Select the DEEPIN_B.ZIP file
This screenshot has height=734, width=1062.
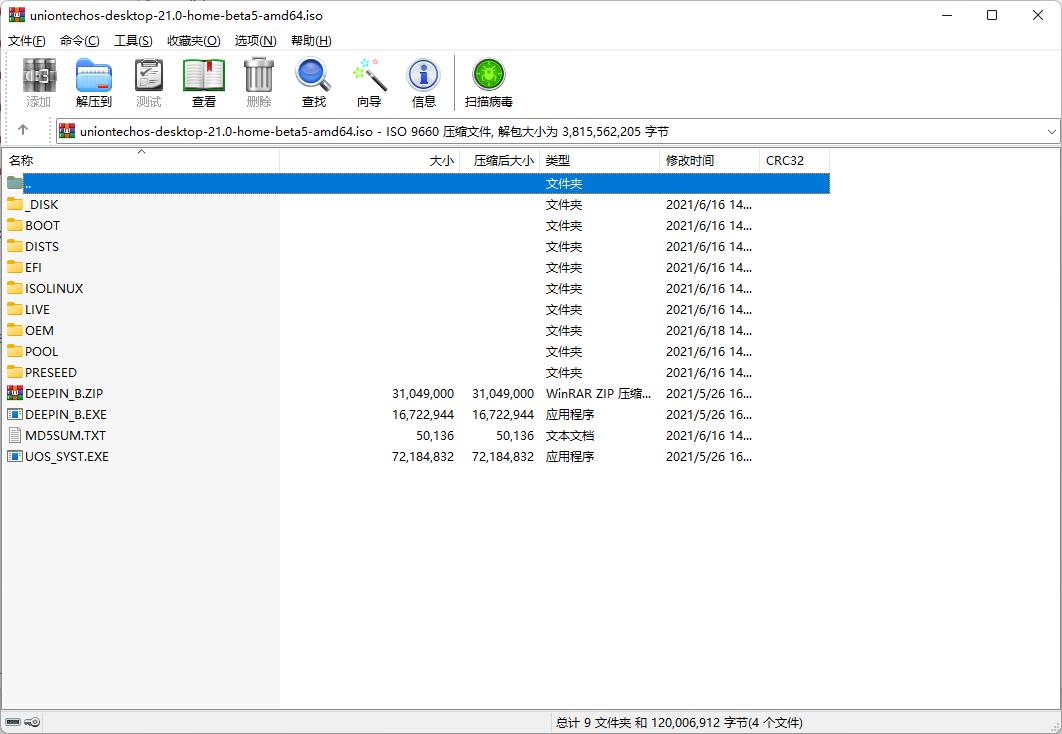pos(64,393)
